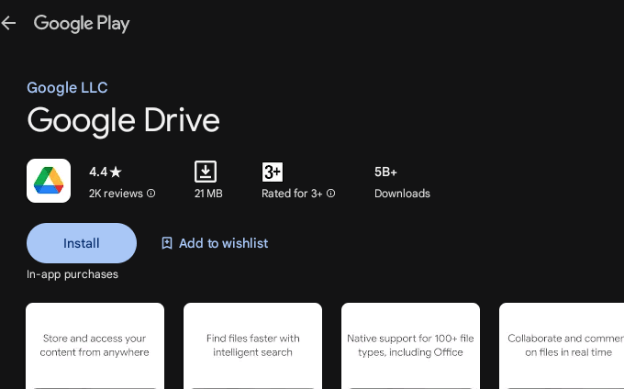Click the Rated for 3+ label
The image size is (624, 390).
pyautogui.click(x=292, y=193)
